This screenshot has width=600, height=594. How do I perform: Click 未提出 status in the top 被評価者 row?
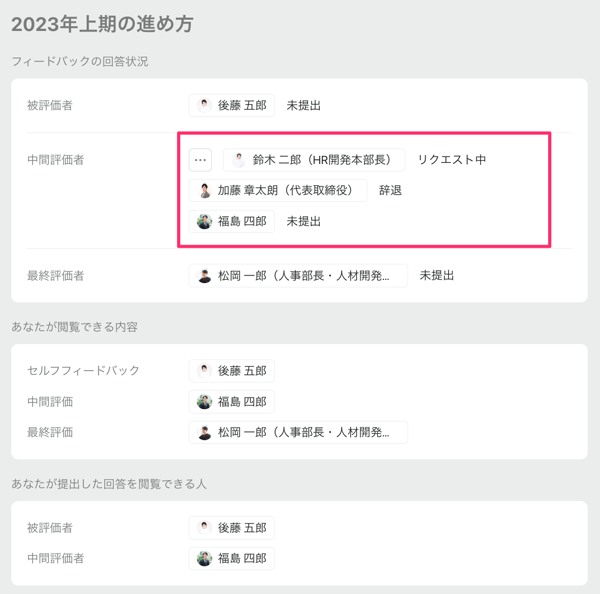303,105
